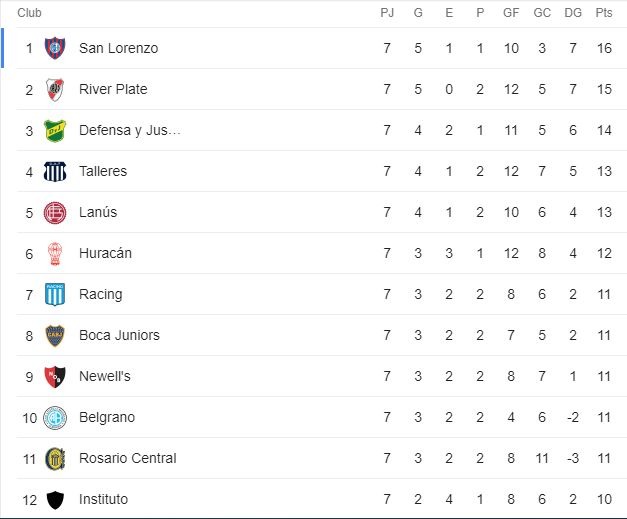Click the Club column header
Screen dimensions: 627x519
coord(29,13)
